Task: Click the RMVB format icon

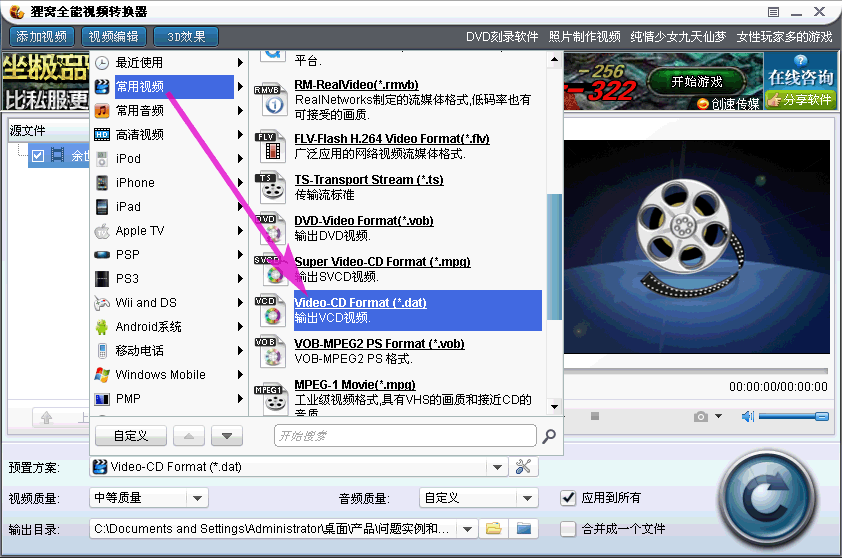Action: pyautogui.click(x=272, y=100)
